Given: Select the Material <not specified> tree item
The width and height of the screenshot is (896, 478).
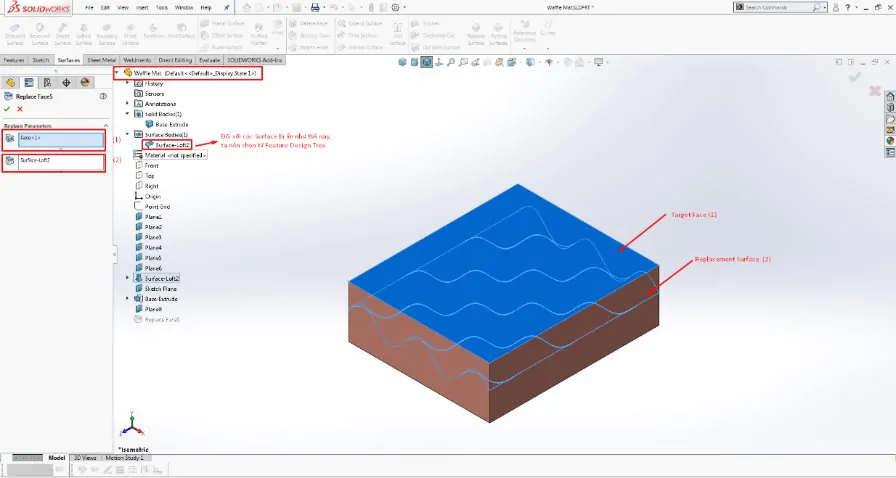Looking at the screenshot, I should (x=170, y=155).
